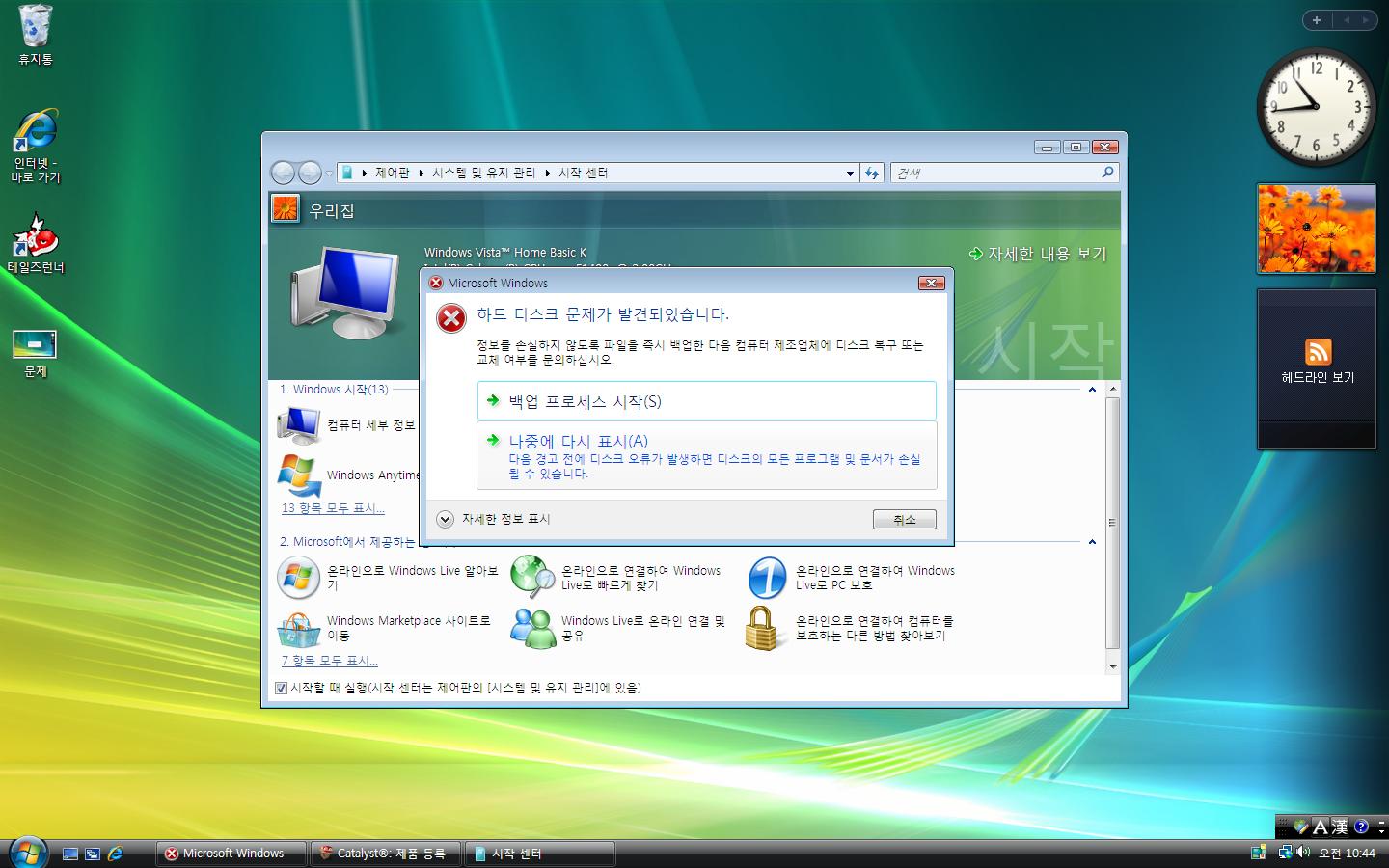
Task: Switch to 시작 센터 taskbar button
Action: point(539,854)
